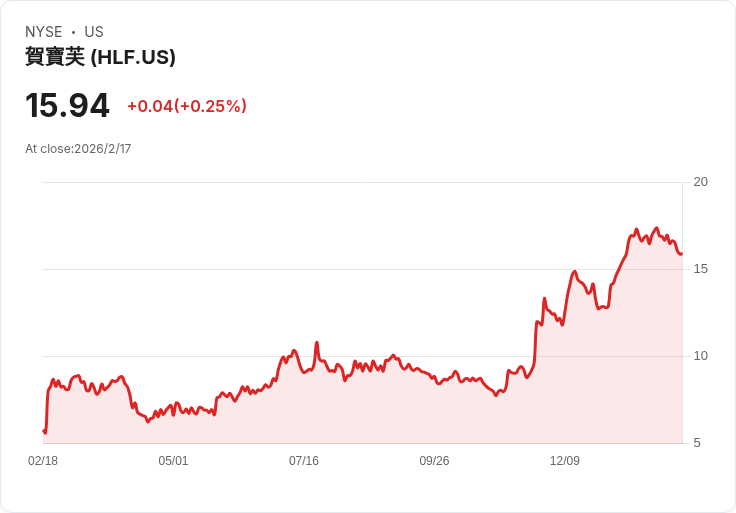Screen dimensions: 736x513
Task: Click the NYSE exchange label
Action: click(44, 32)
